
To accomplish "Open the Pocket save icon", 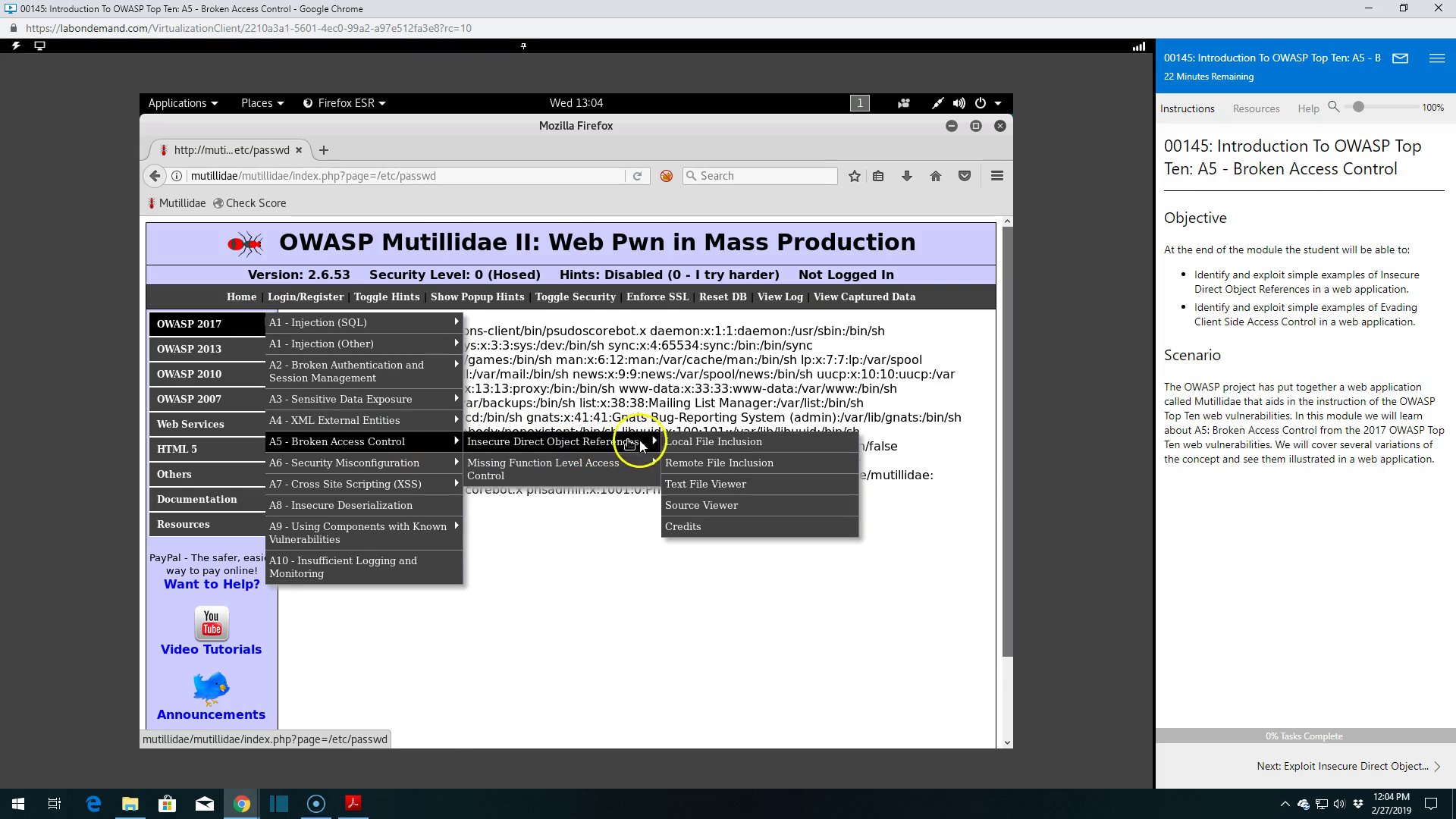I will tap(965, 176).
